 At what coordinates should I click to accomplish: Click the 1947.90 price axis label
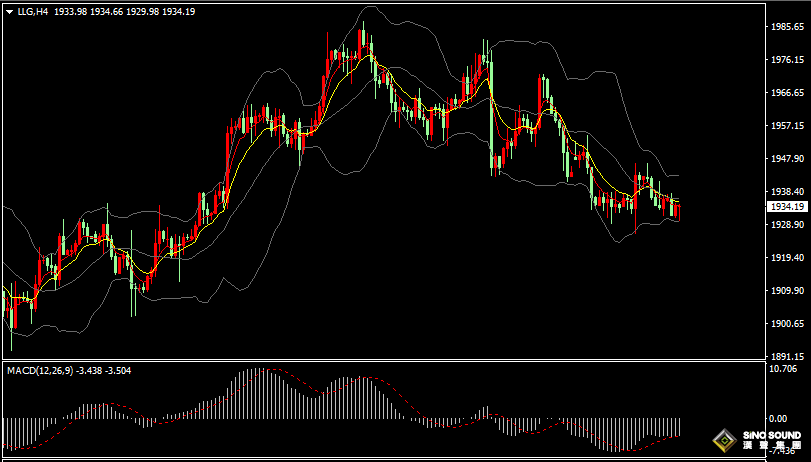coord(785,159)
